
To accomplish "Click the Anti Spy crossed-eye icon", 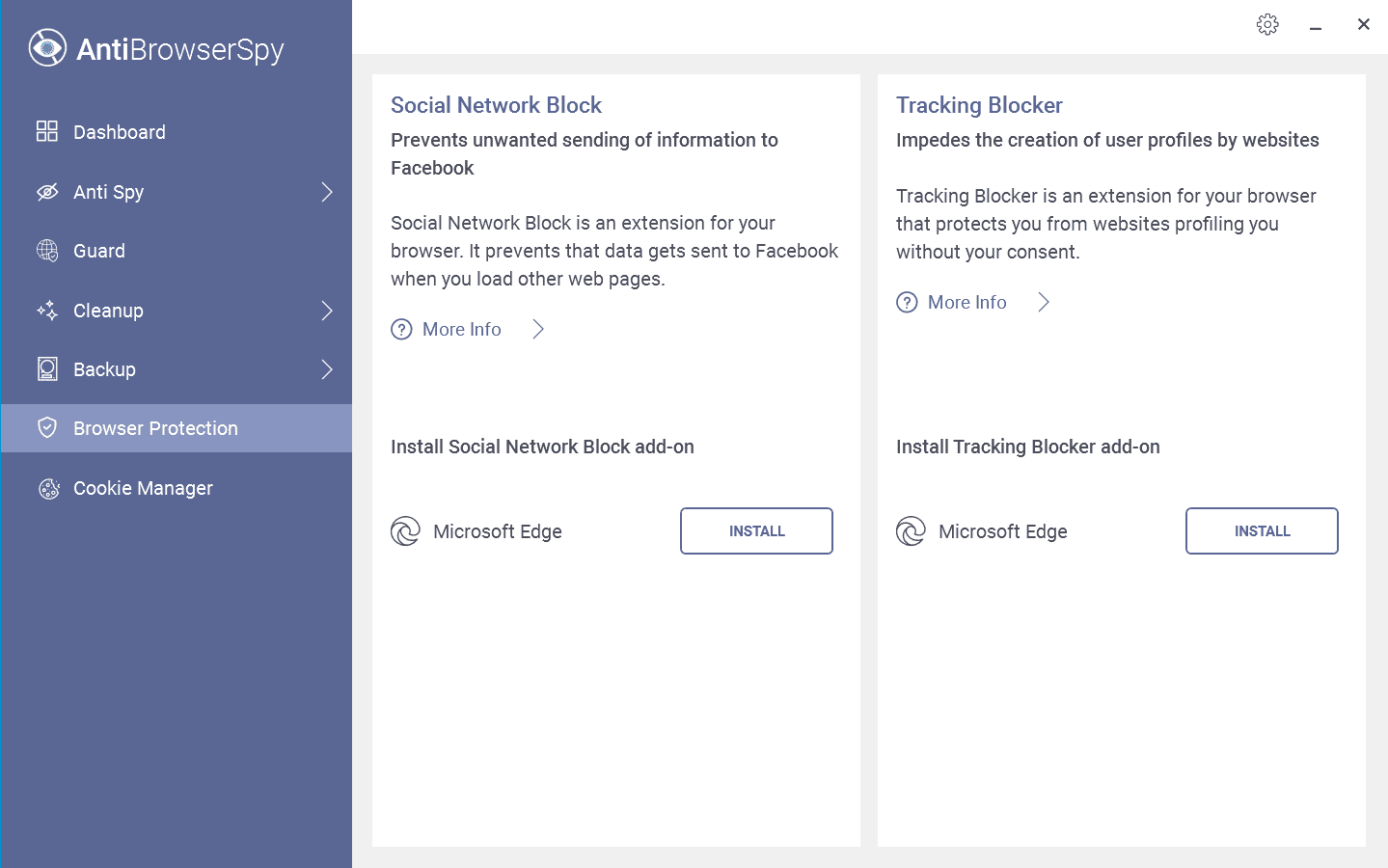I will tap(47, 192).
